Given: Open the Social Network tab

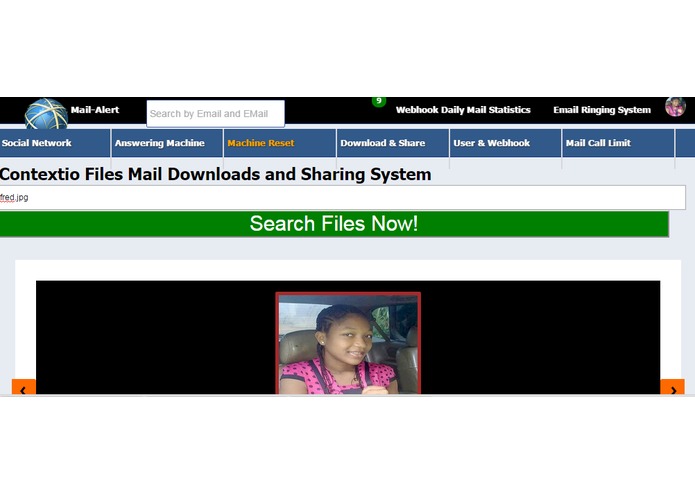Looking at the screenshot, I should (55, 143).
